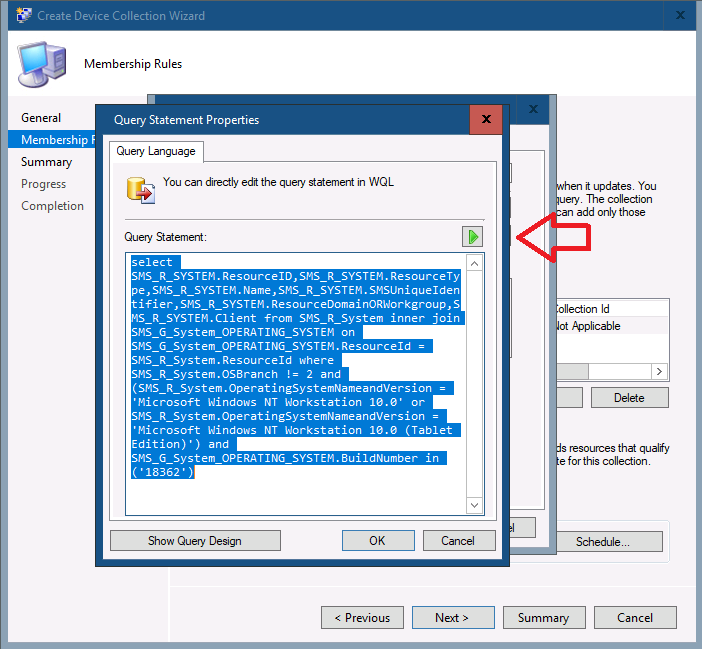
Task: Click right arrow on the rules list scrollbar
Action: click(x=659, y=371)
